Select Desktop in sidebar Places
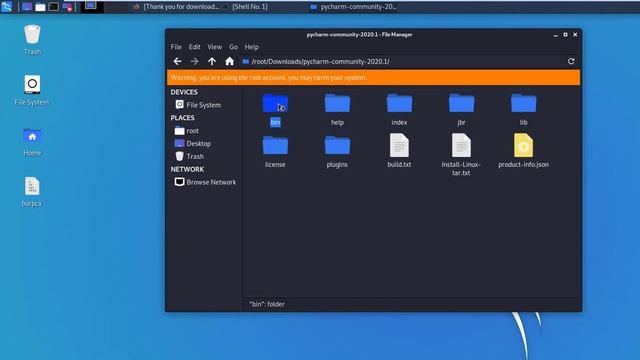 [x=193, y=144]
